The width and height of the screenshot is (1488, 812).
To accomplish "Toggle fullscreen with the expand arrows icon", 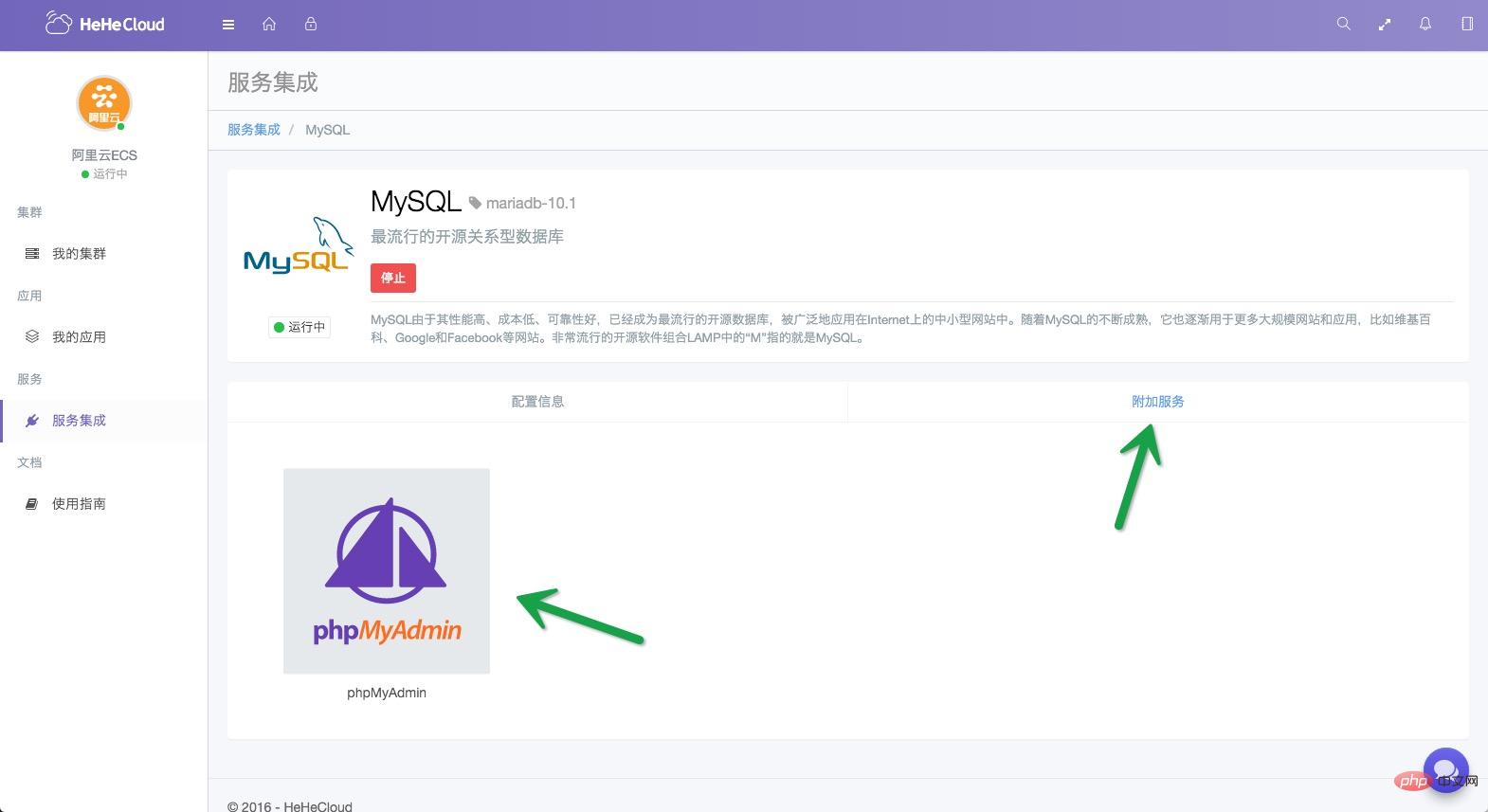I will coord(1385,25).
